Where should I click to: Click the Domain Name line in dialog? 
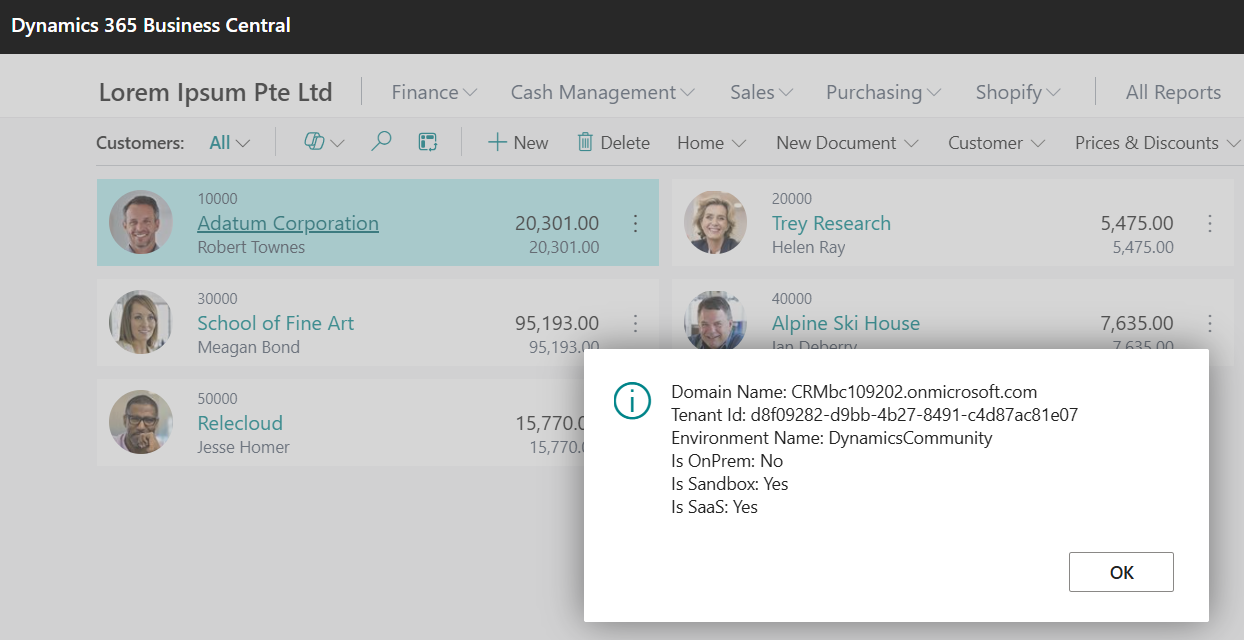click(854, 391)
